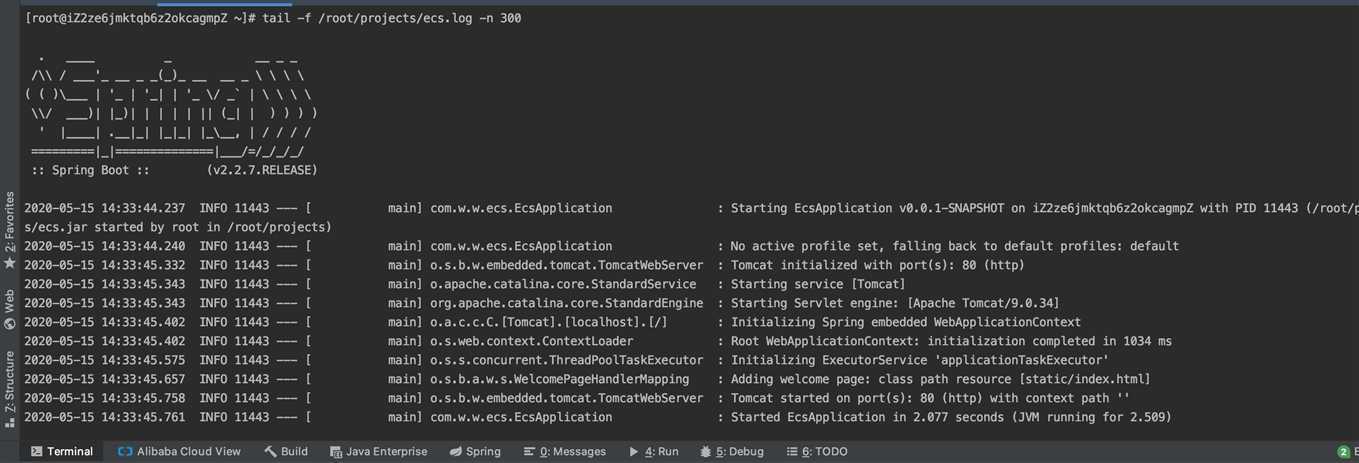Click "Initializing ExecutorService 'applicationTaskExecutor'" message
The image size is (1359, 463).
pos(920,360)
